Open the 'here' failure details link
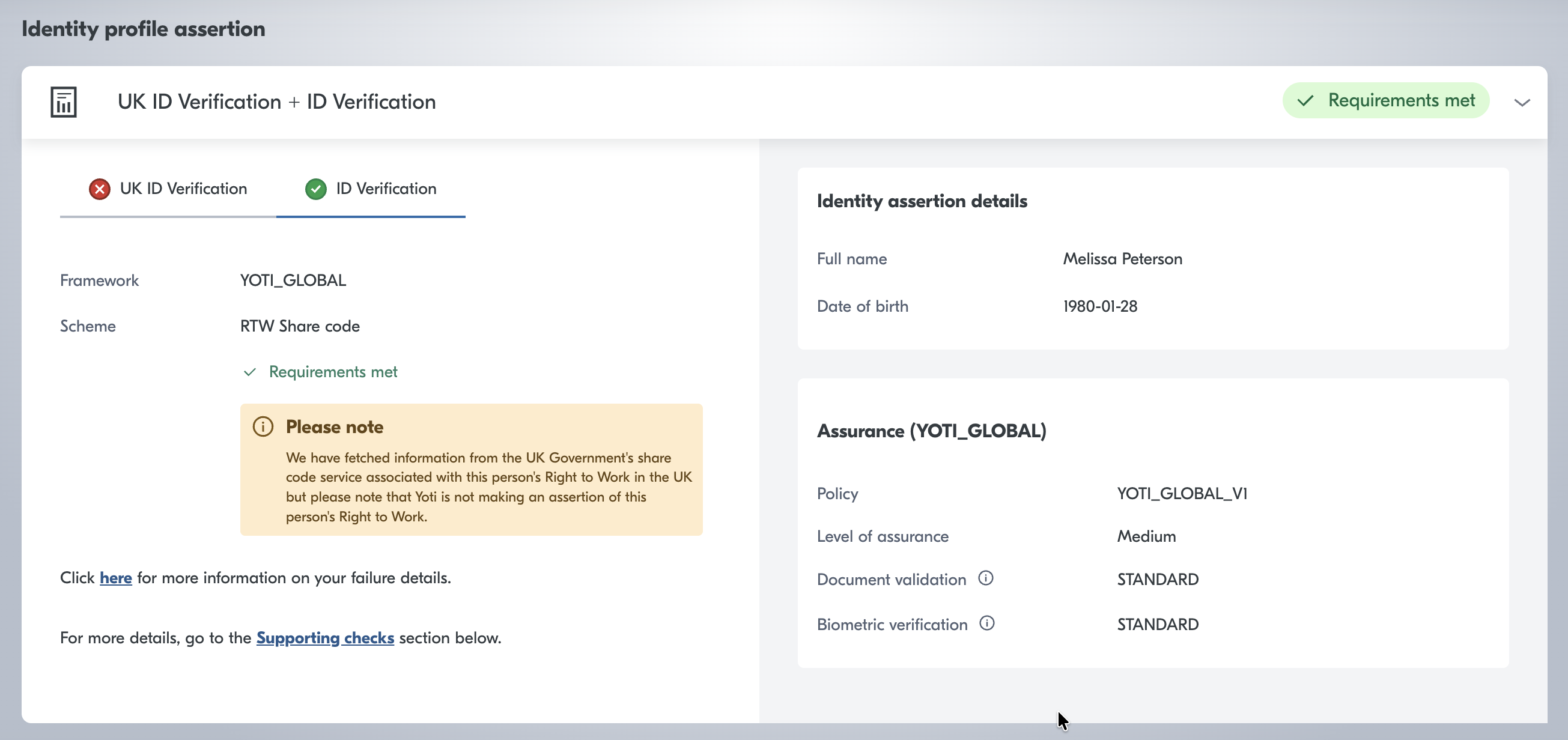Image resolution: width=1568 pixels, height=740 pixels. [x=116, y=577]
